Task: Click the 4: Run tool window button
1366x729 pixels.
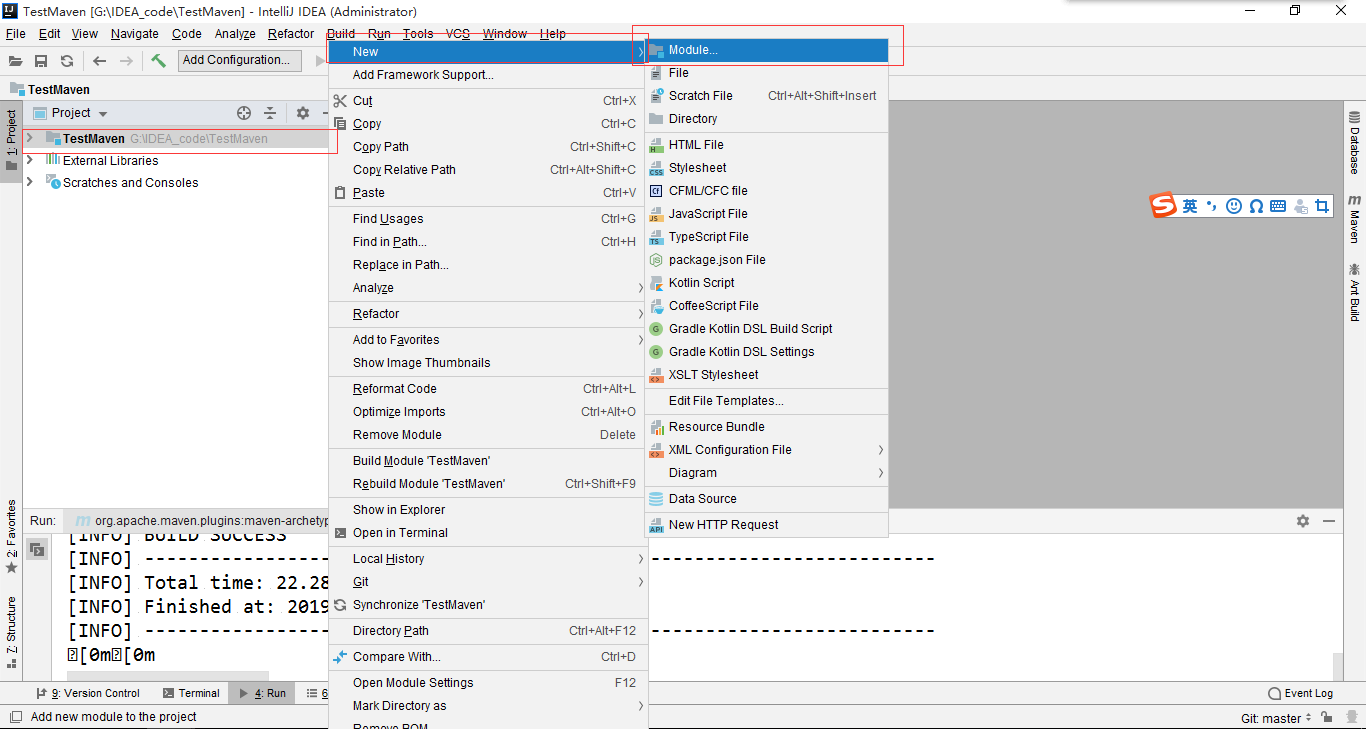Action: 262,693
